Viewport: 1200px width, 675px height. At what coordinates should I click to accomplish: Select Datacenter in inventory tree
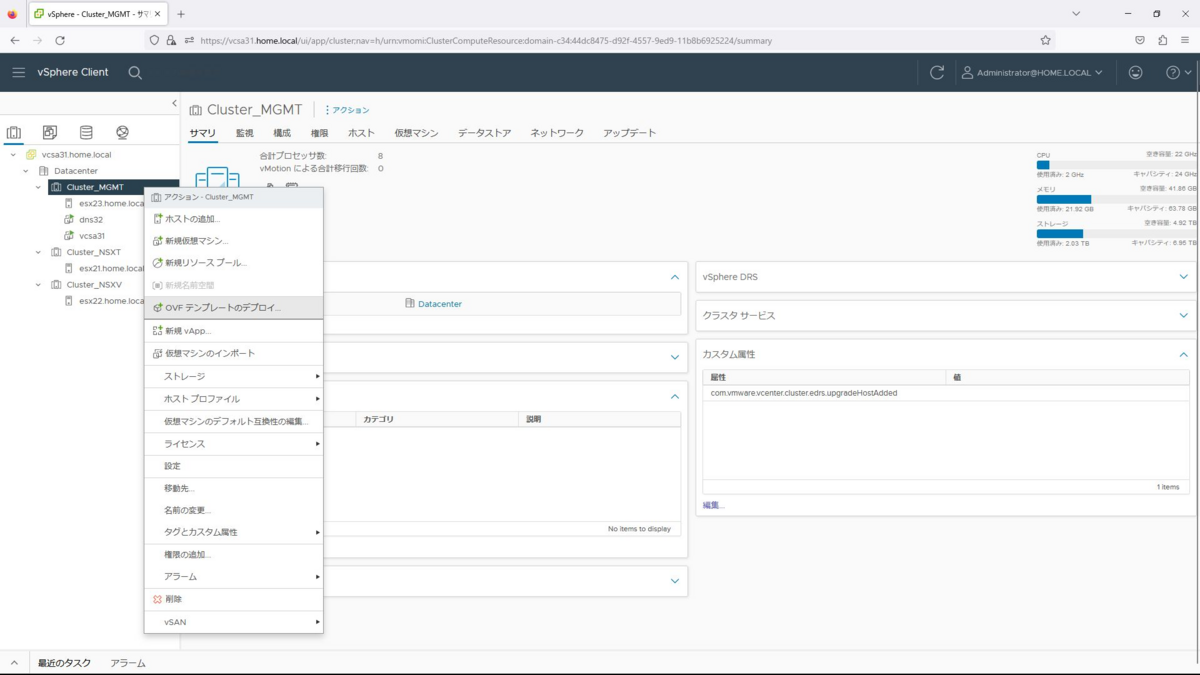(x=76, y=171)
